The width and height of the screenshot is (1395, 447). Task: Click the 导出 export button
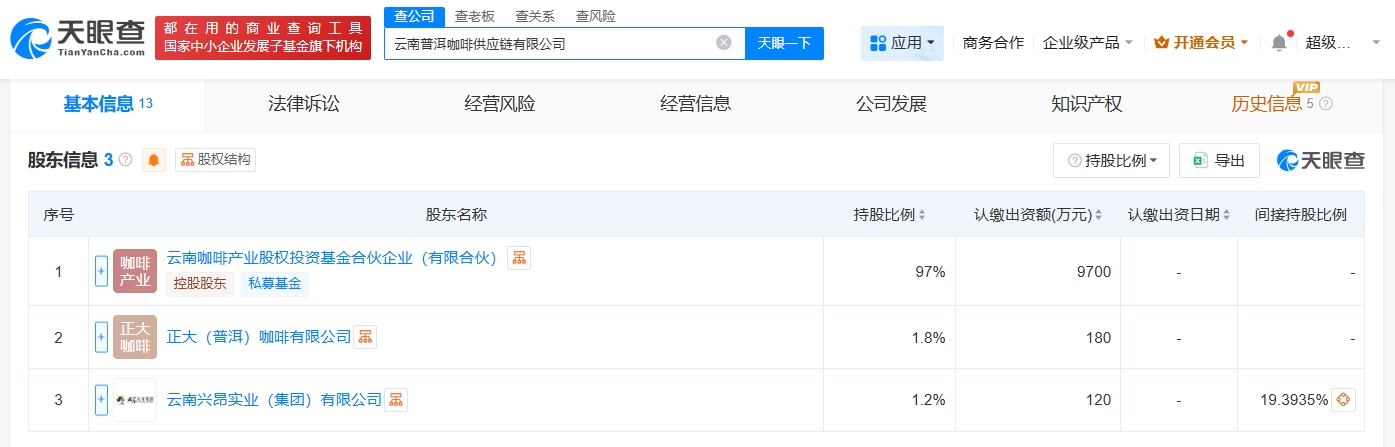pyautogui.click(x=1219, y=160)
